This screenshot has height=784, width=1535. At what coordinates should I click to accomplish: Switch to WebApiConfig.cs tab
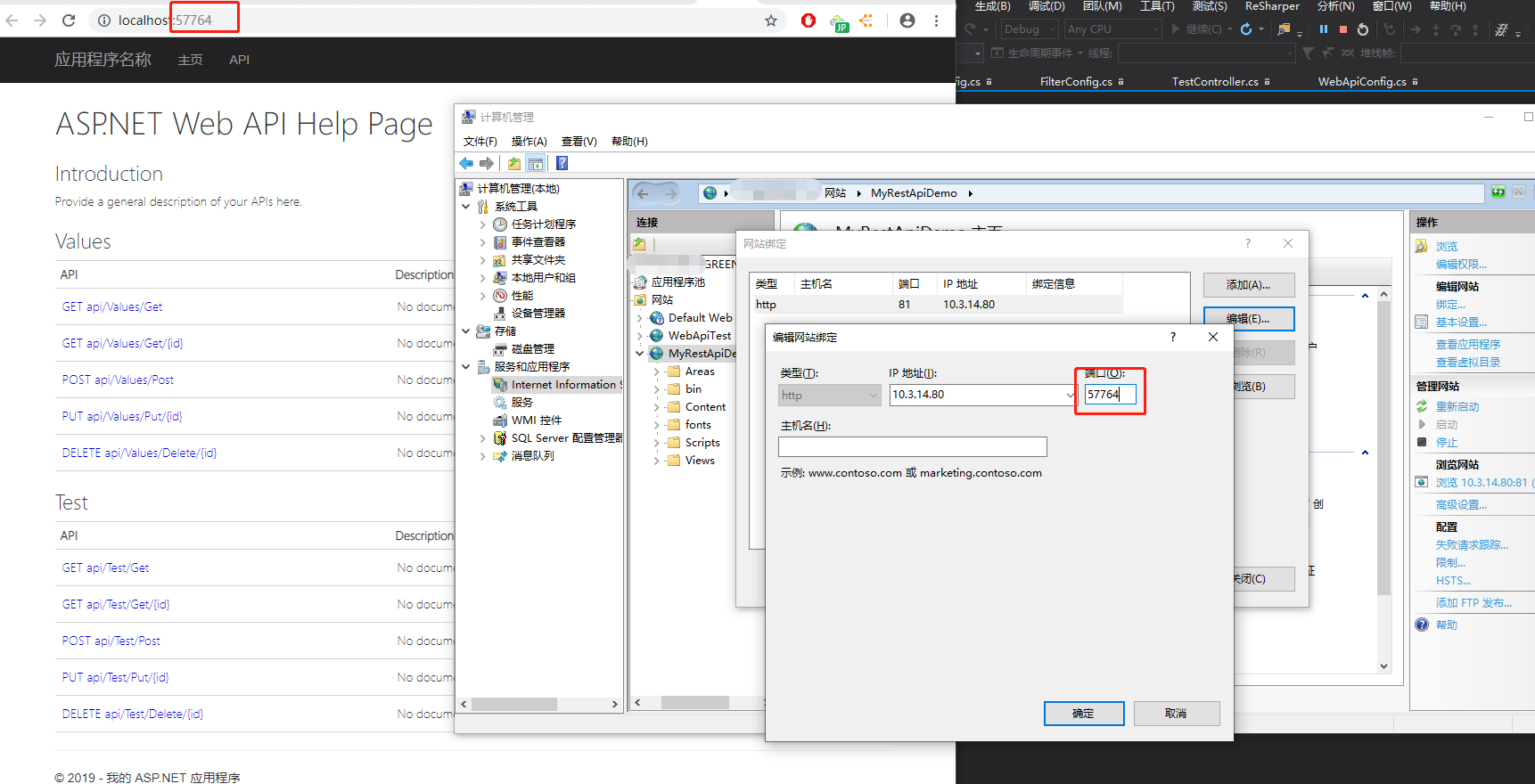1362,81
